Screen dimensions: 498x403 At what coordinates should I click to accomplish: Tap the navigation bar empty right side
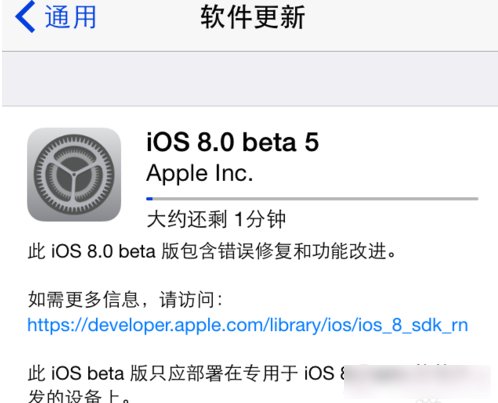click(402, 17)
